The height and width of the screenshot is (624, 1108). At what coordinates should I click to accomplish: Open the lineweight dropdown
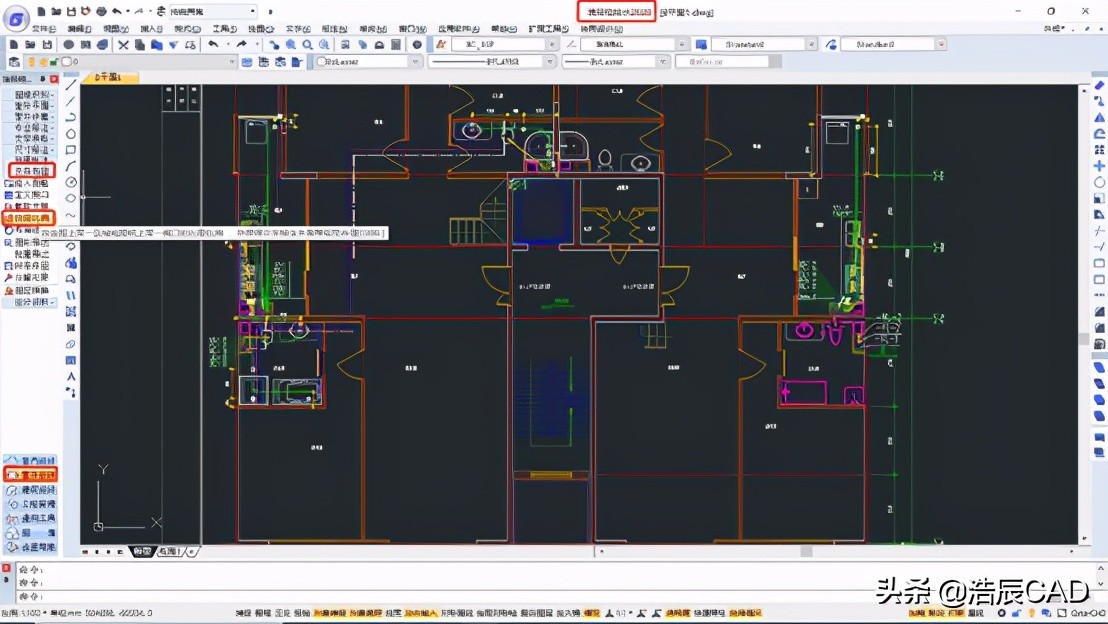tap(664, 62)
